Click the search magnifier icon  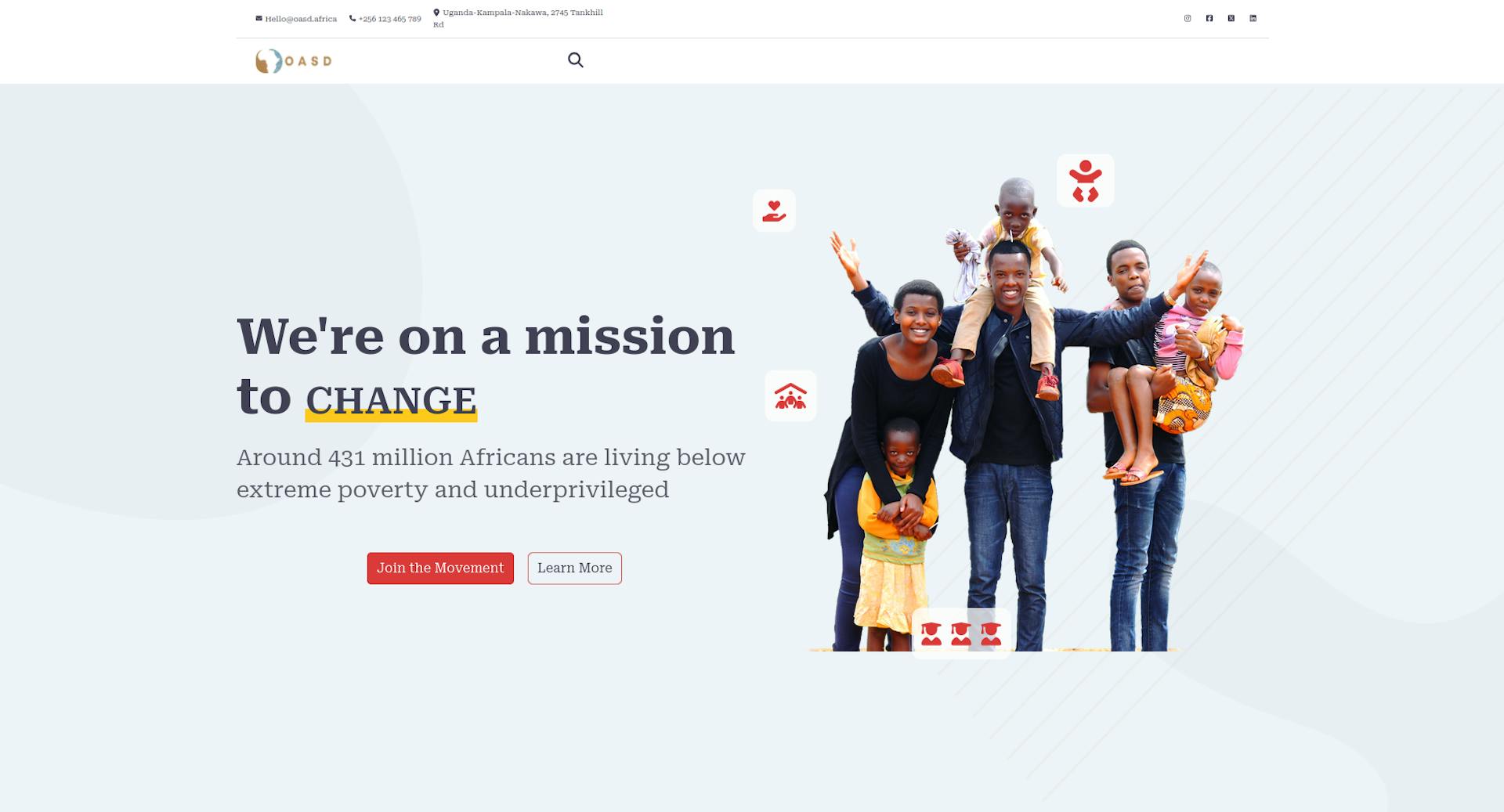576,60
